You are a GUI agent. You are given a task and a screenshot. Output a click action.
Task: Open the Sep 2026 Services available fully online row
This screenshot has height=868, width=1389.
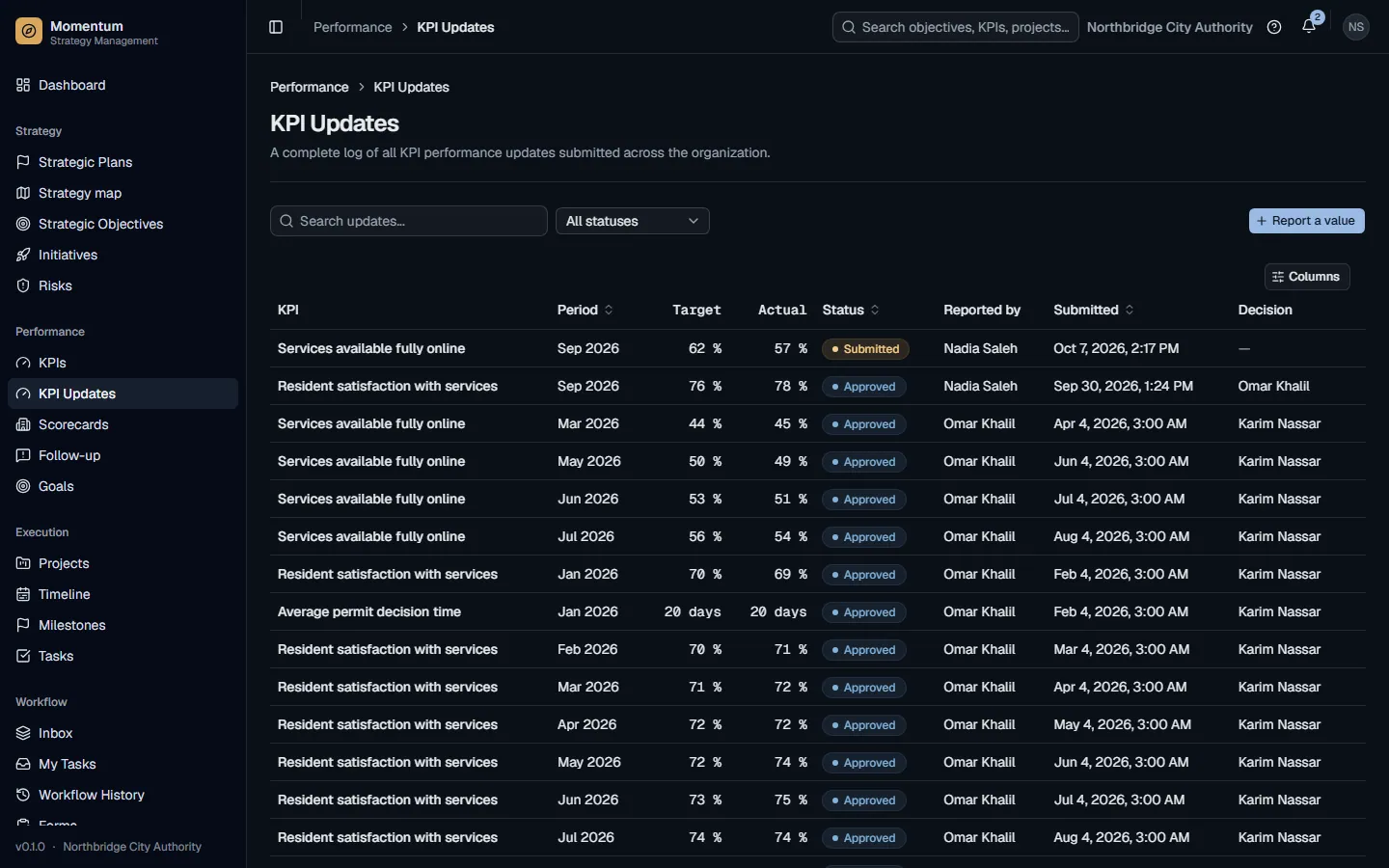click(818, 348)
